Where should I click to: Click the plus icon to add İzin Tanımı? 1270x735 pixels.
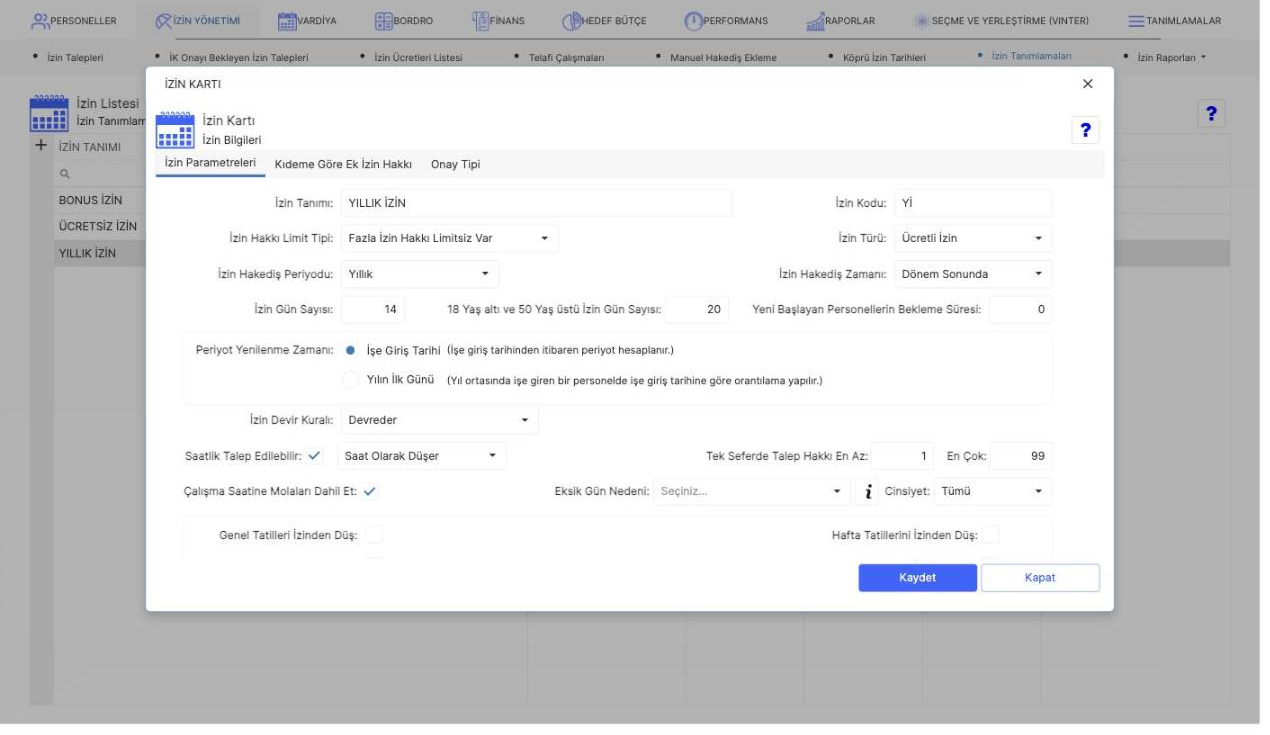(x=41, y=146)
